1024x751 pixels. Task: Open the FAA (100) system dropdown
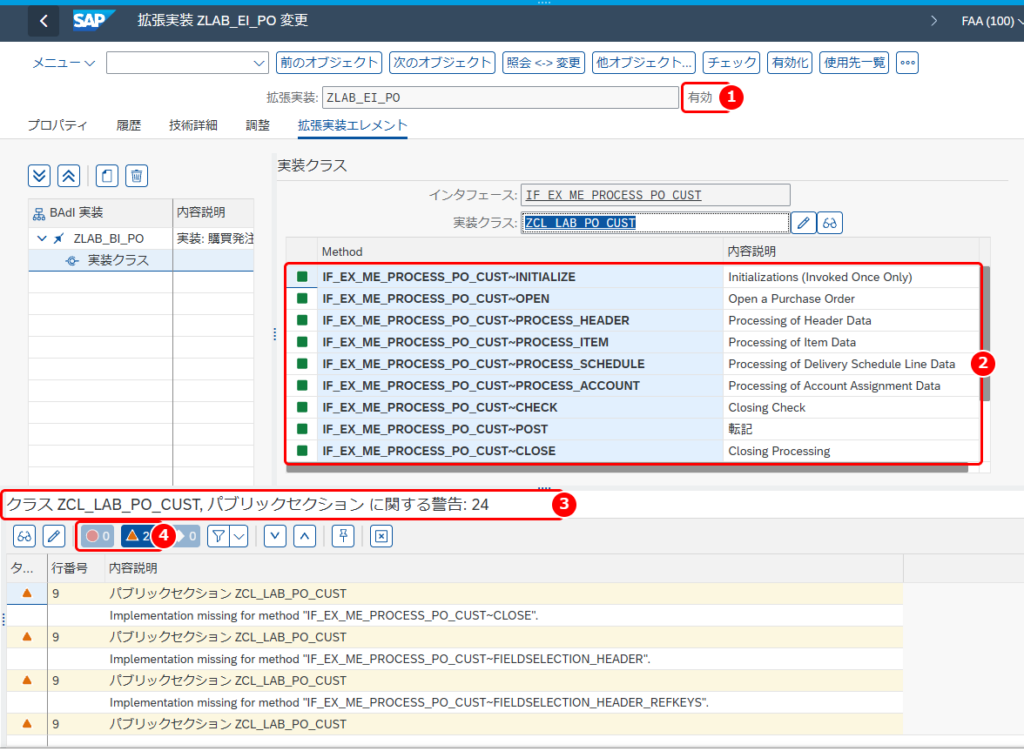click(991, 21)
